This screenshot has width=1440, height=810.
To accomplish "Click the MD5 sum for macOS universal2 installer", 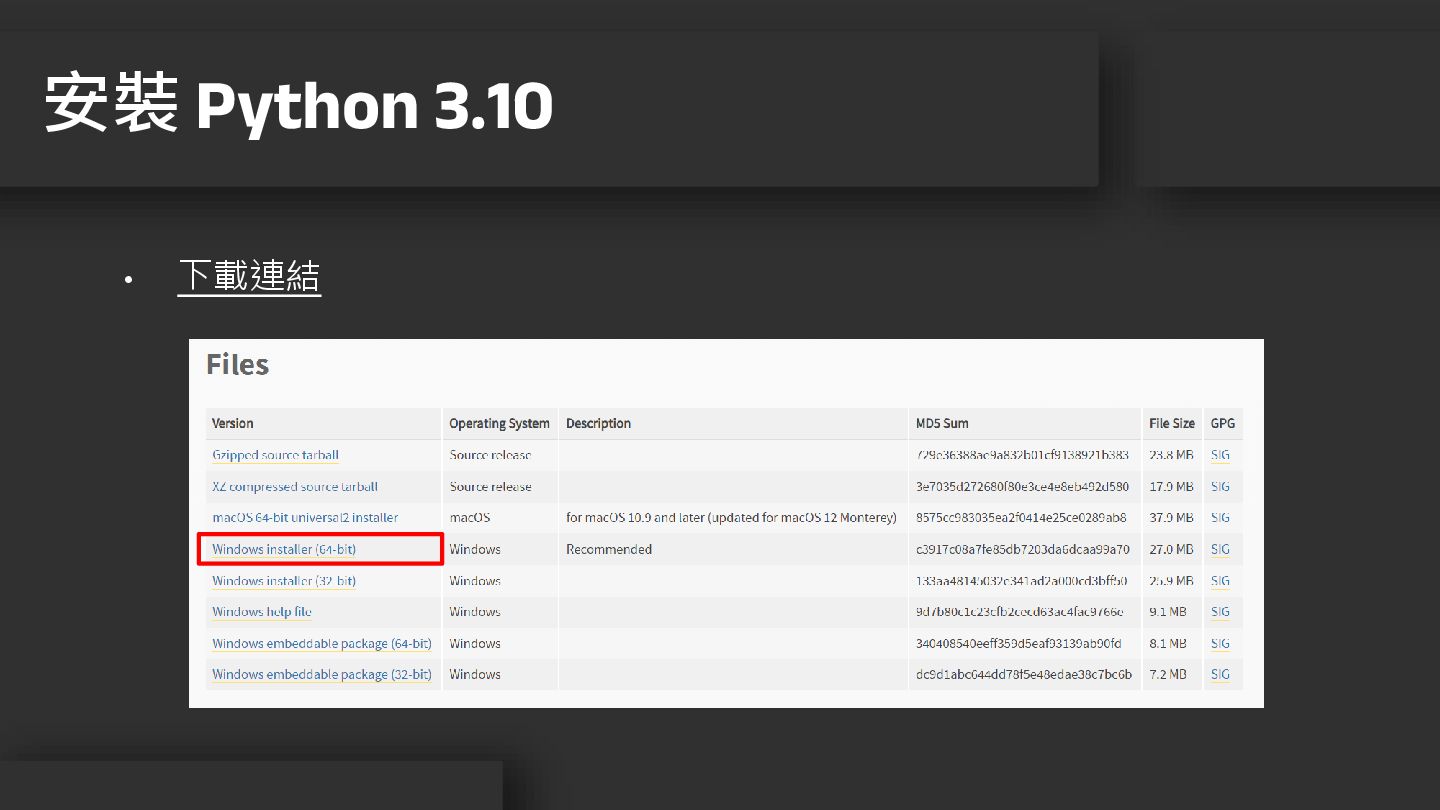I will [1021, 518].
